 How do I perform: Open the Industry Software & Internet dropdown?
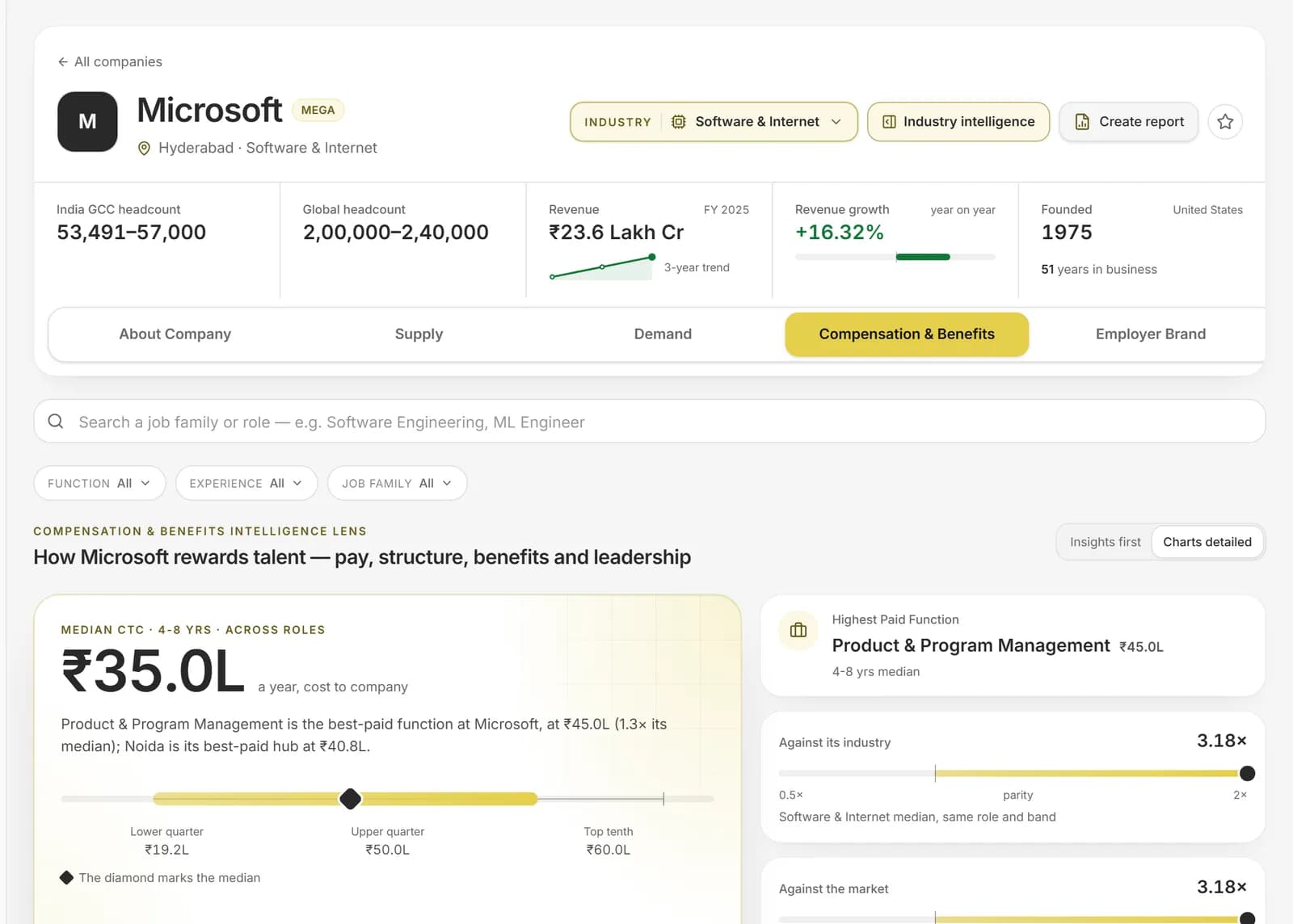[x=714, y=122]
